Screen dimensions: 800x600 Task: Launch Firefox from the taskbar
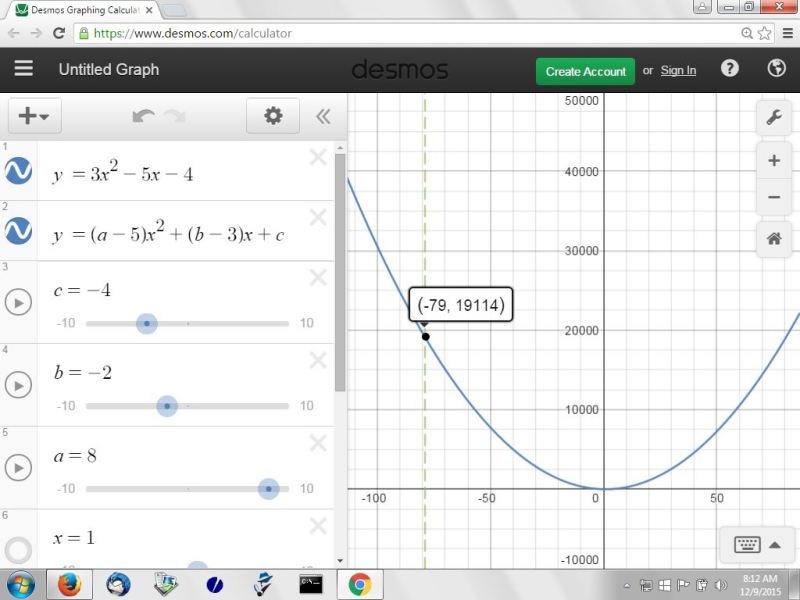click(69, 585)
